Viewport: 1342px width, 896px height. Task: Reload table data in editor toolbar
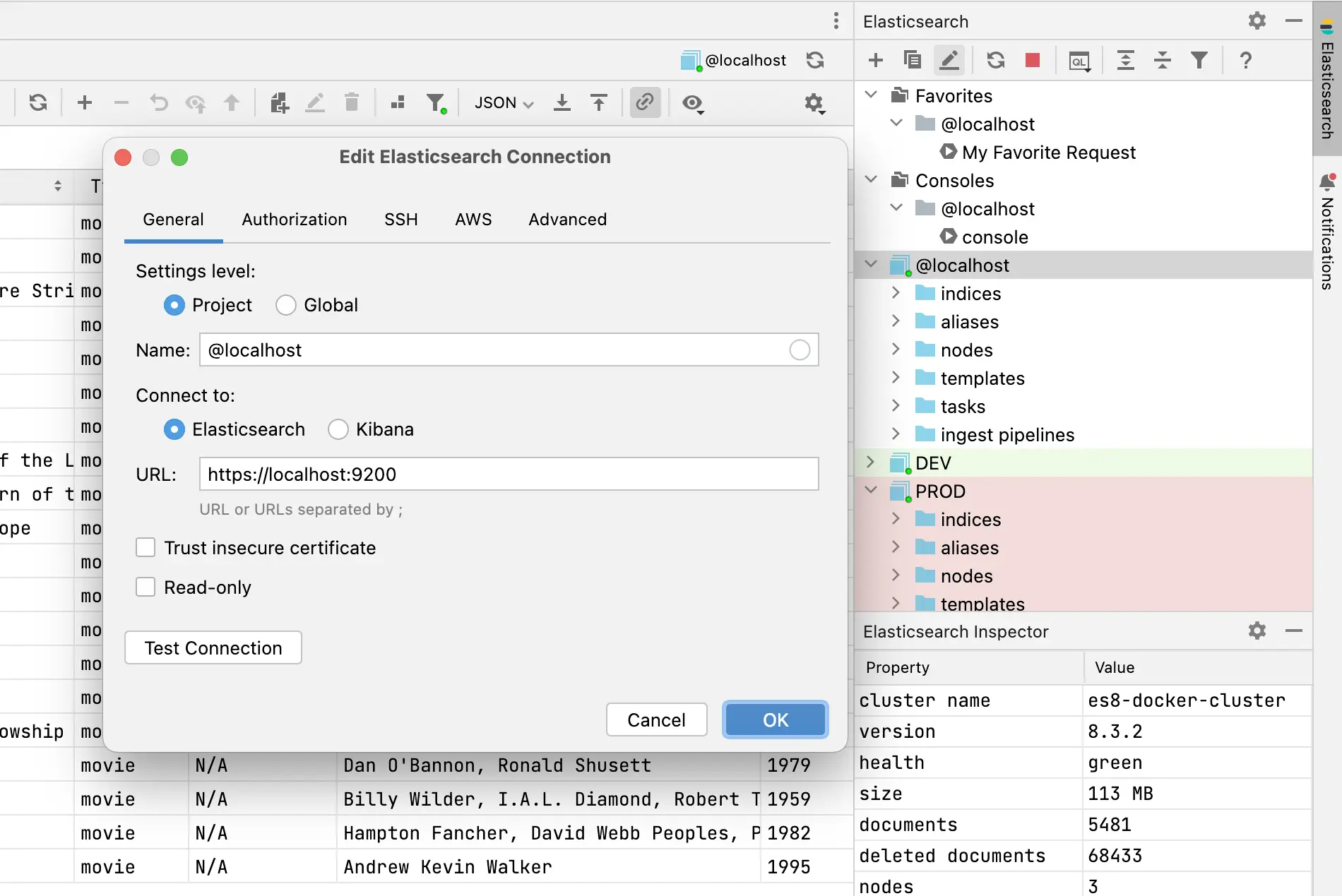38,103
